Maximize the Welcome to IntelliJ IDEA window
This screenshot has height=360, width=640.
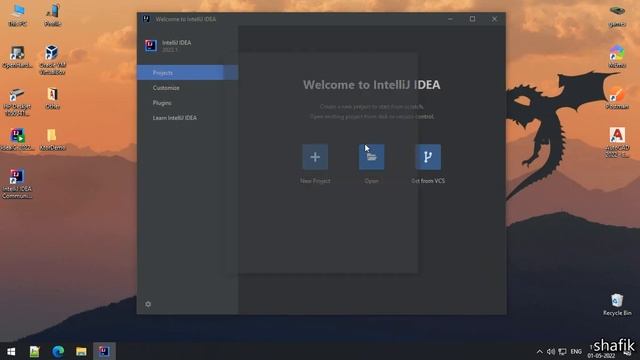[x=472, y=19]
